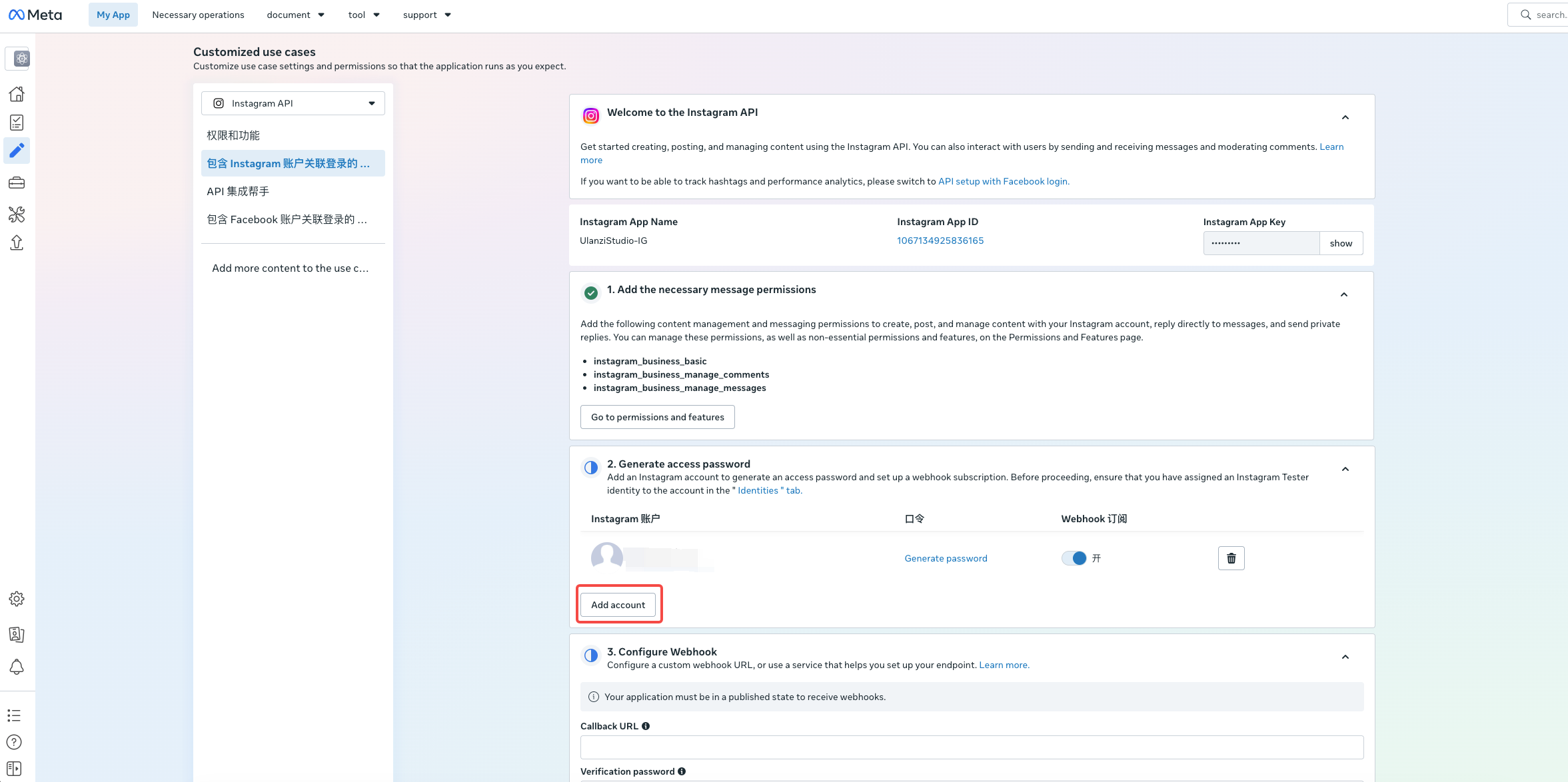Click the trash icon to delete account
1568x782 pixels.
coord(1231,558)
